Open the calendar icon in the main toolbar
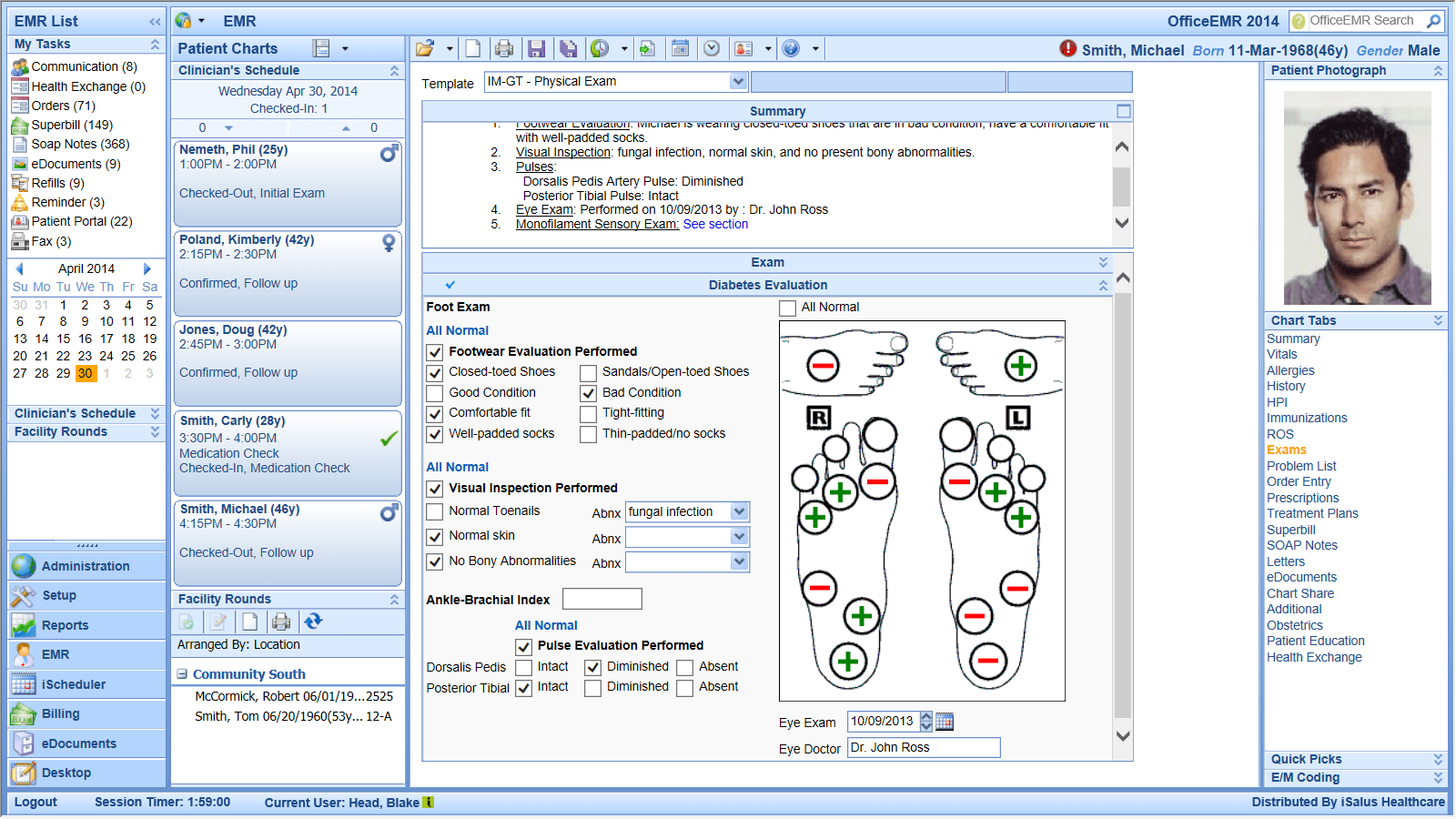The image size is (1456, 819). click(x=680, y=49)
